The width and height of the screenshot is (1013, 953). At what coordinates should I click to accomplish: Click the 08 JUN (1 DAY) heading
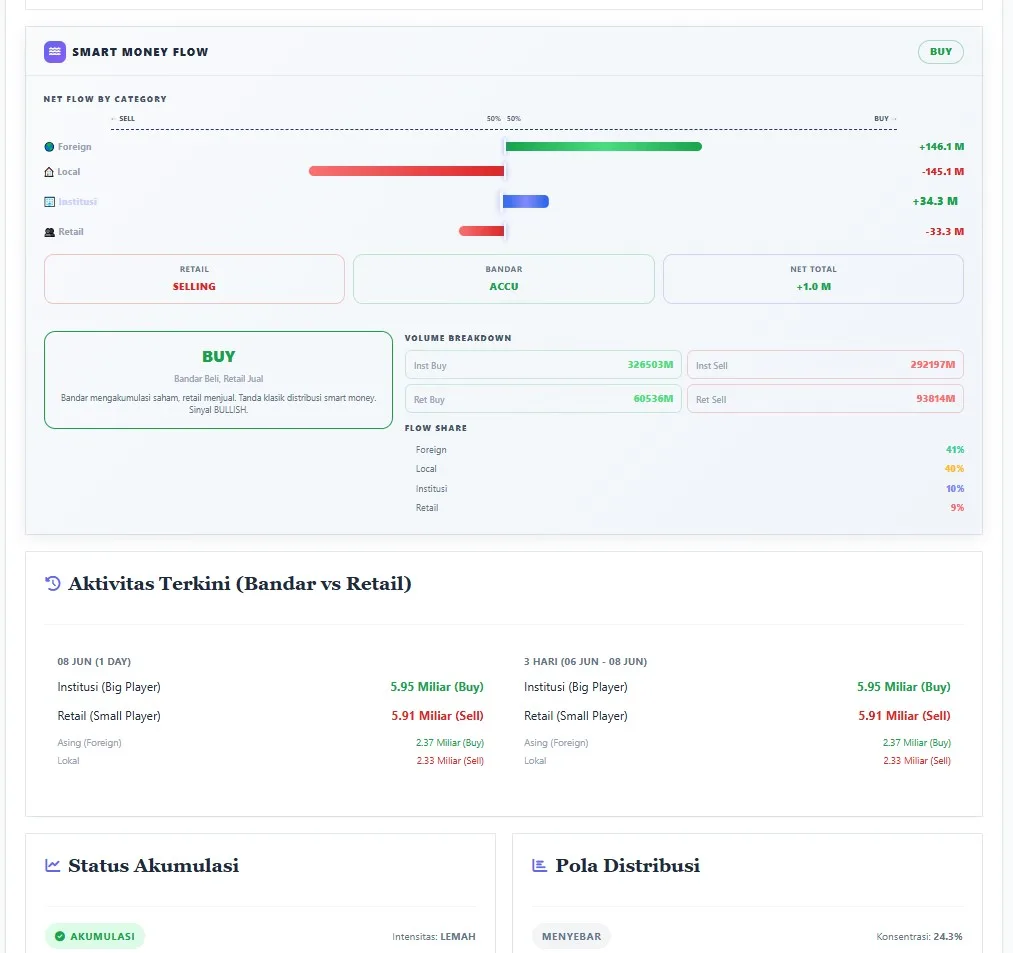pyautogui.click(x=94, y=662)
